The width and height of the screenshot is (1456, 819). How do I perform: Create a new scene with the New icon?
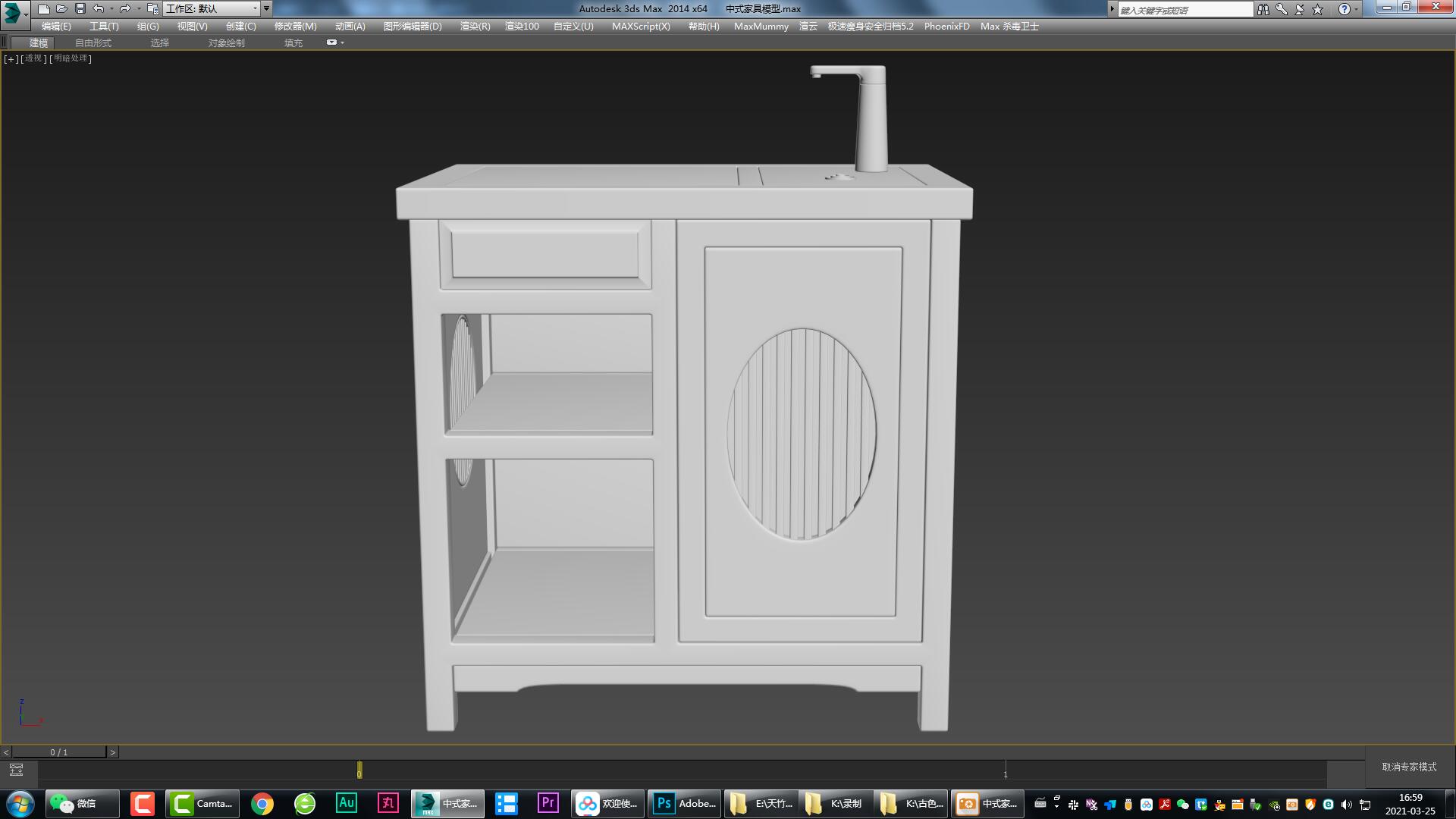45,8
